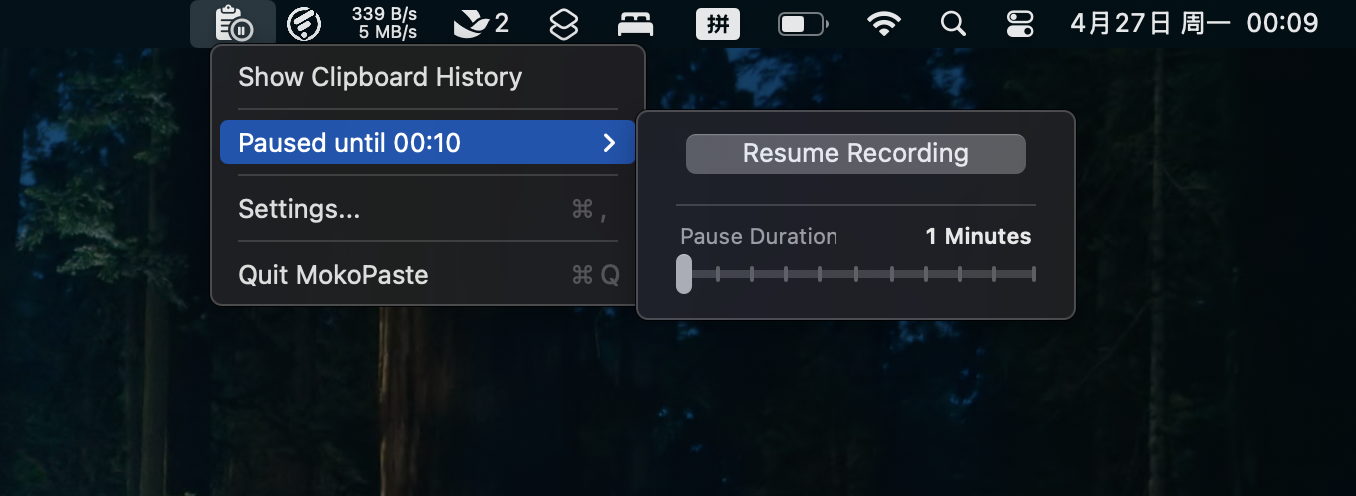Open Control Center toggles icon

(1020, 23)
